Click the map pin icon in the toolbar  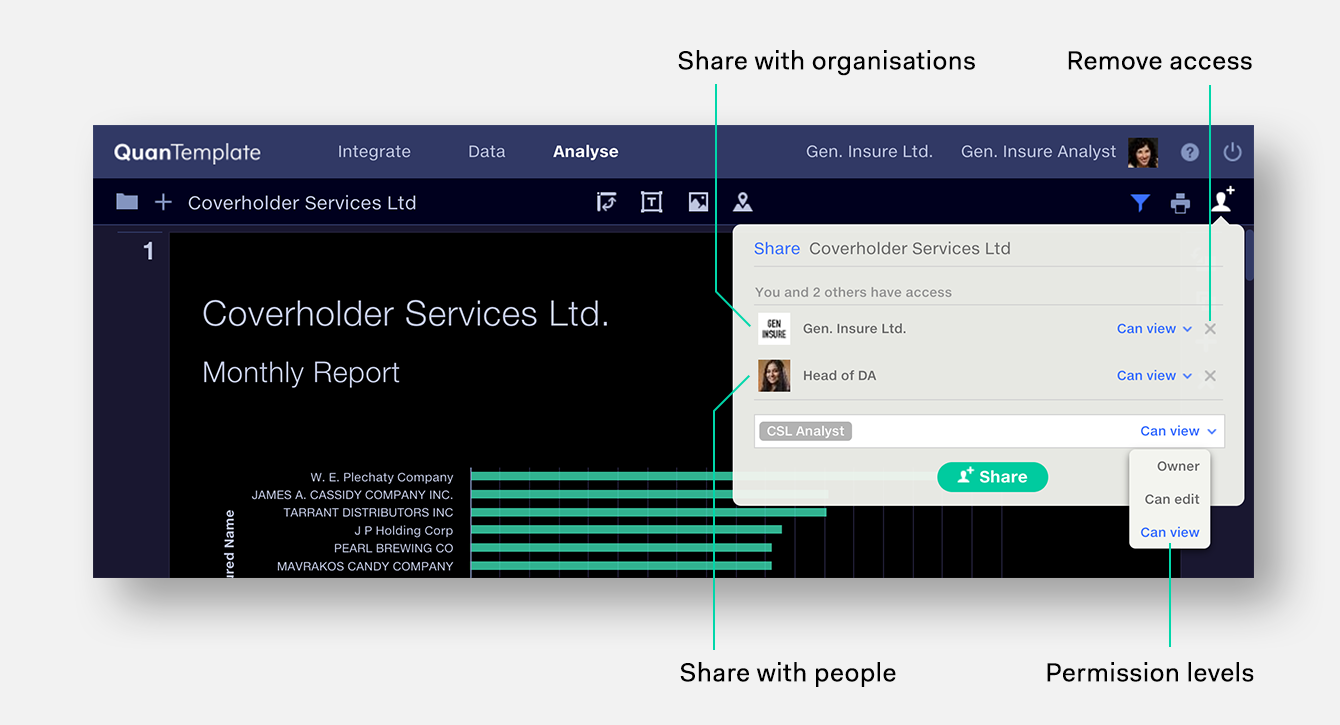[x=743, y=202]
